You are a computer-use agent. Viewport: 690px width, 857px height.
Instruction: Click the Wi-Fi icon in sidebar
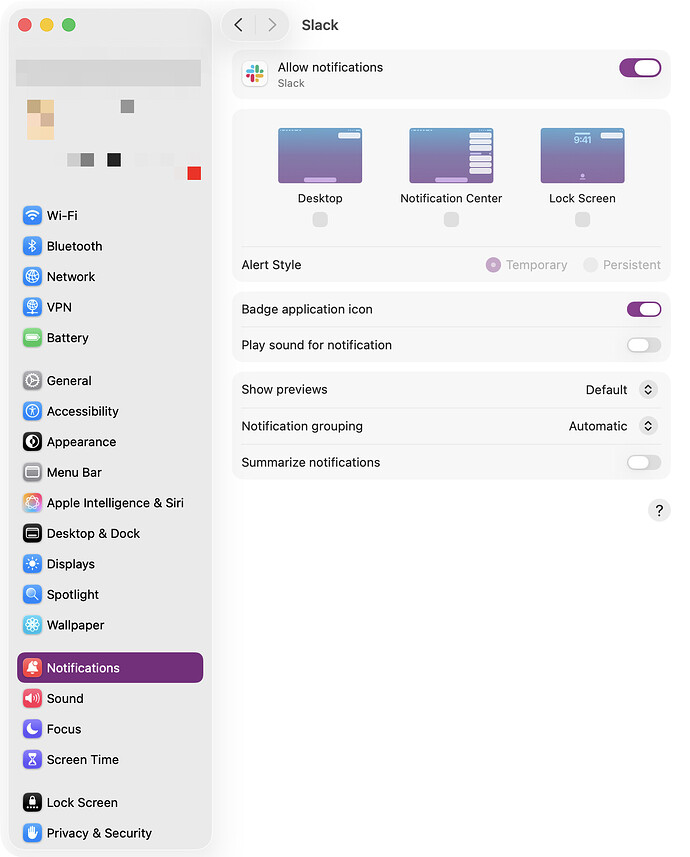(x=32, y=216)
